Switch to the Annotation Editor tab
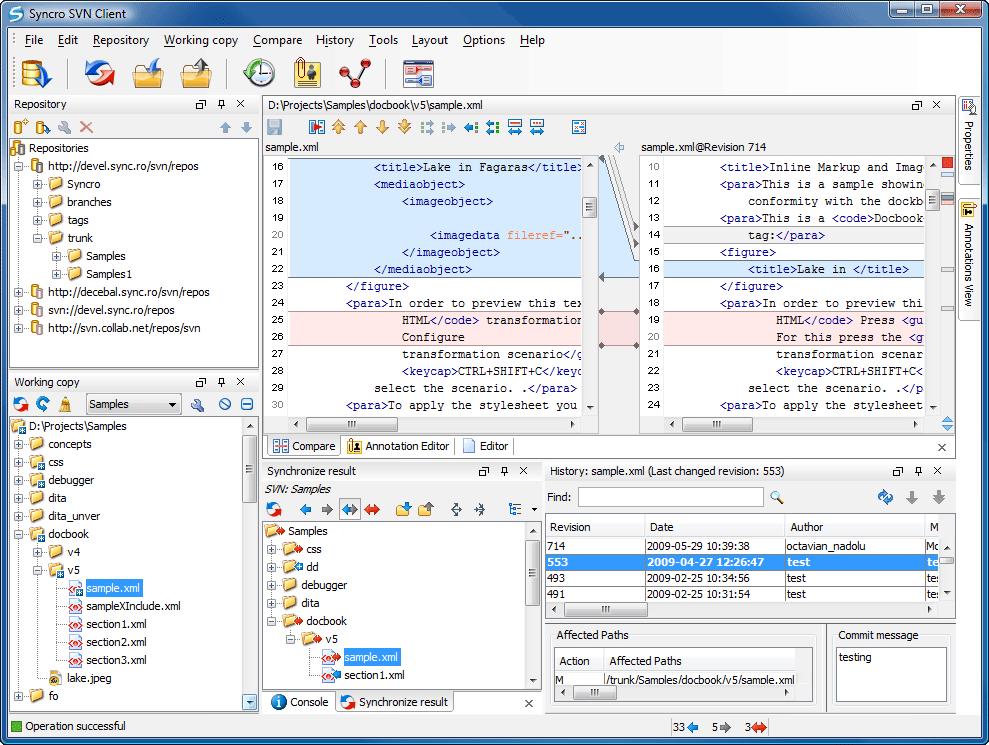This screenshot has width=989, height=745. pos(399,446)
